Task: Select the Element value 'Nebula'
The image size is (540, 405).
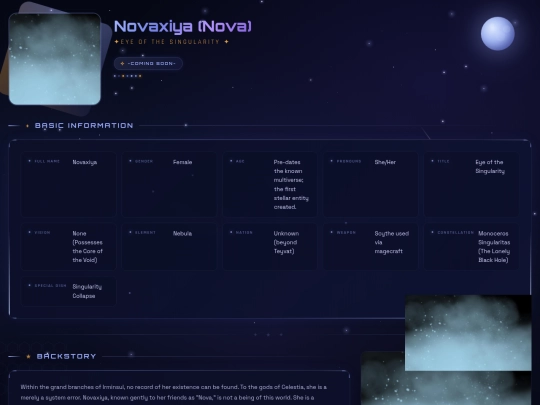Action: (x=183, y=233)
